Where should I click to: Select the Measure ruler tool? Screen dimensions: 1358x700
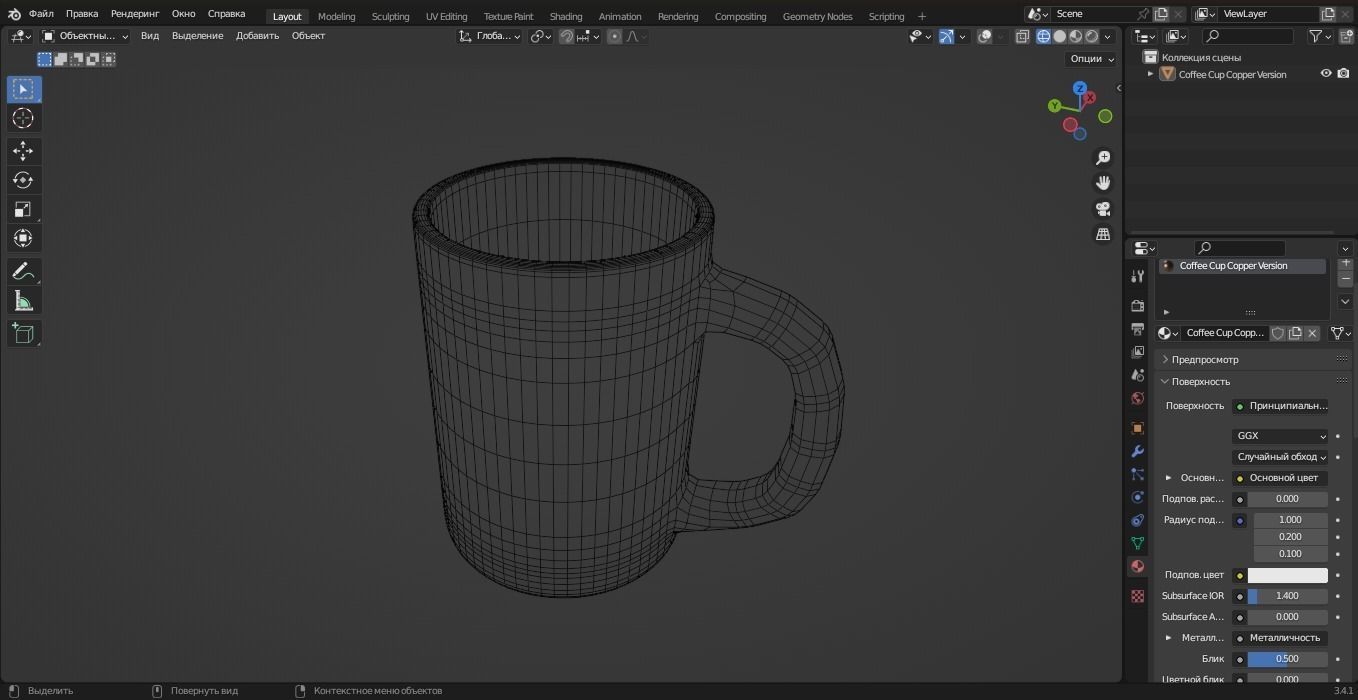[x=24, y=300]
